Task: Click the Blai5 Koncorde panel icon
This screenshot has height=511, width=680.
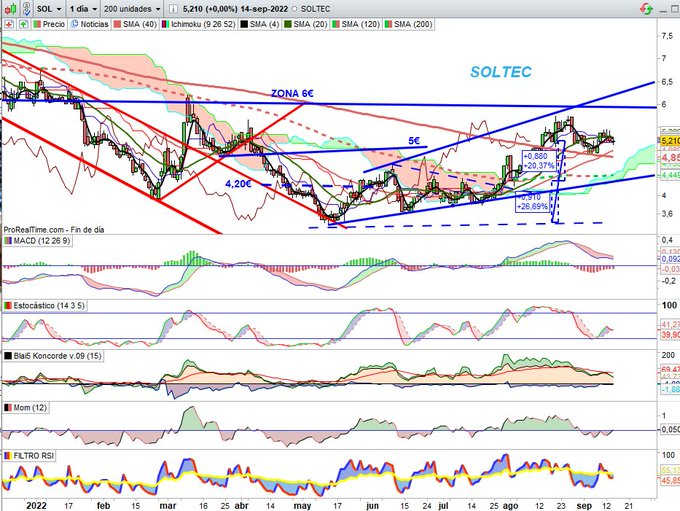Action: [x=8, y=356]
